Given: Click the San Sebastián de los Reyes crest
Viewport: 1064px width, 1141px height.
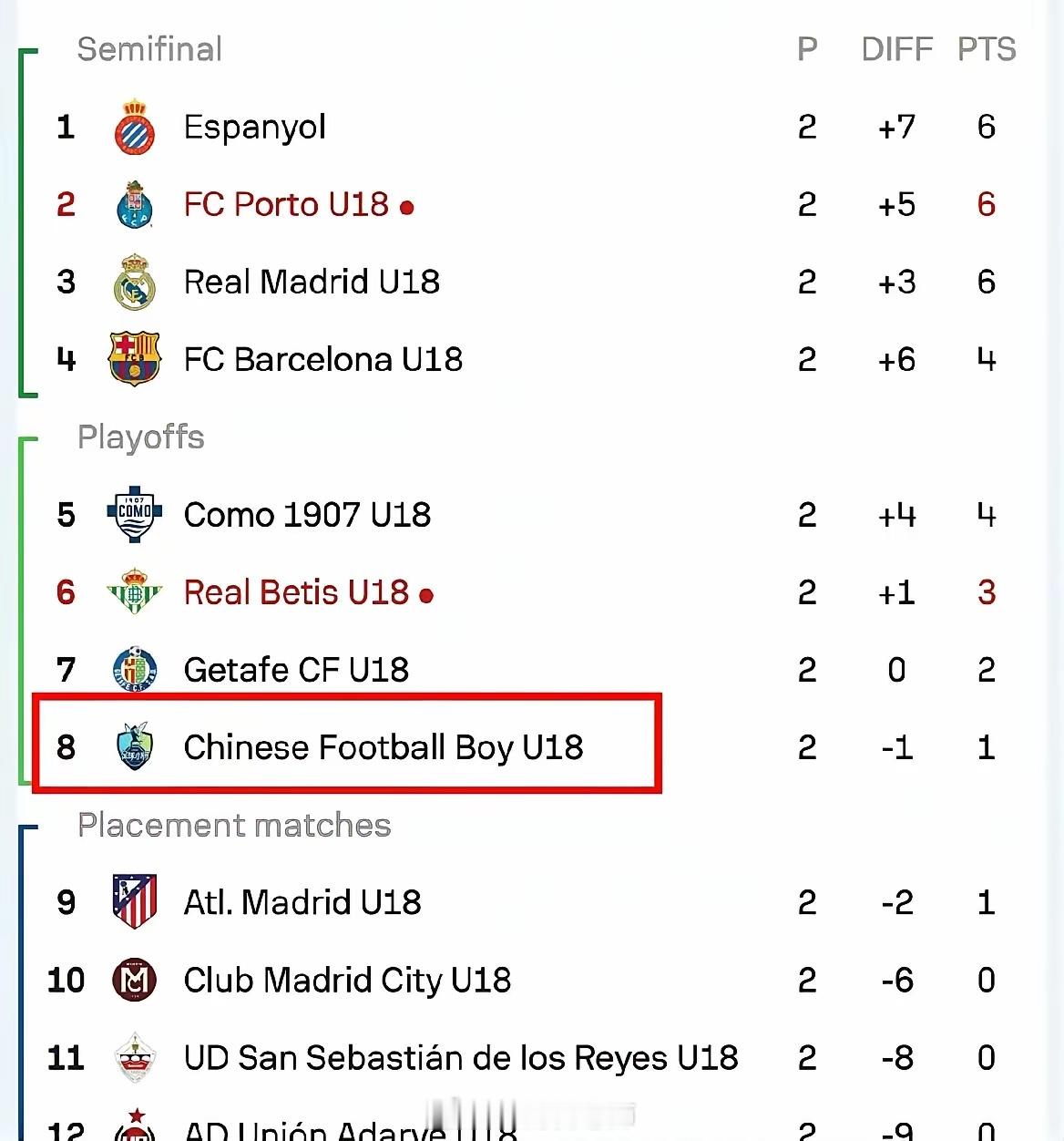Looking at the screenshot, I should pos(135,1057).
